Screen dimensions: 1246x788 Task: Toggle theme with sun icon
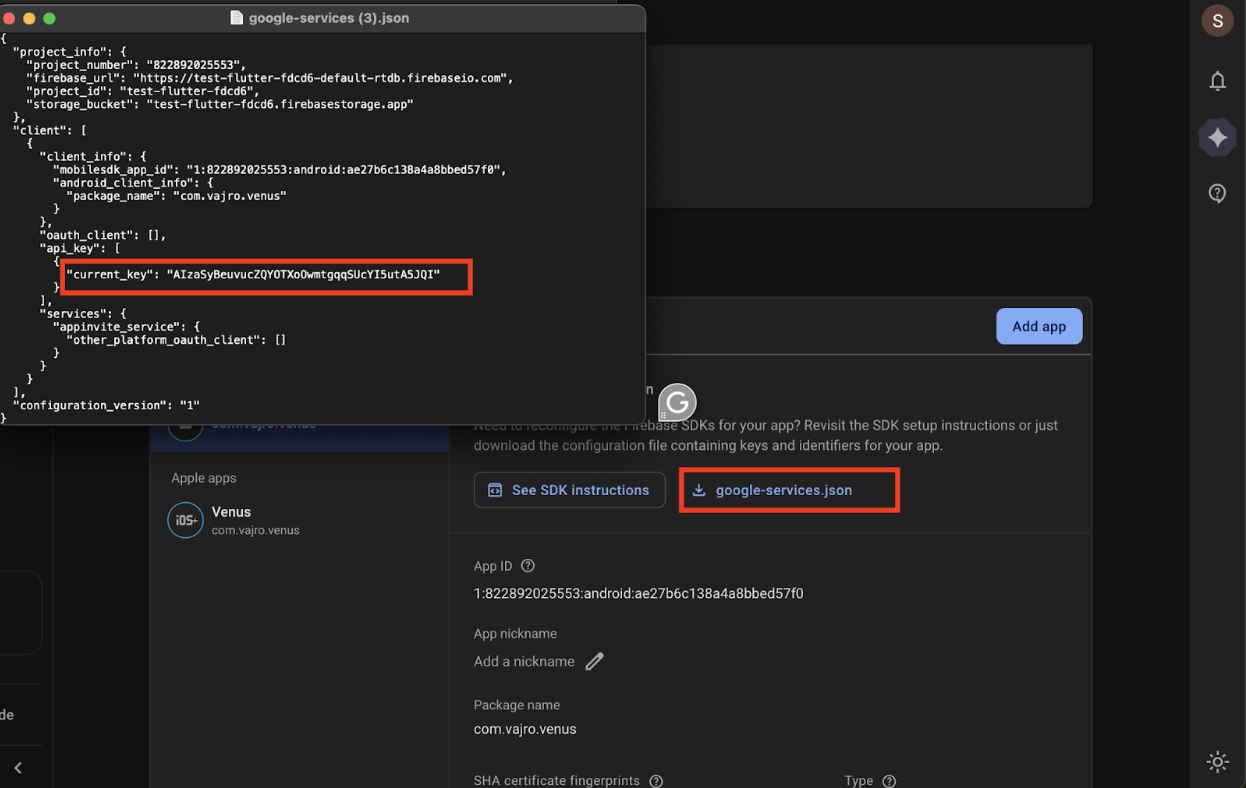click(x=1217, y=761)
